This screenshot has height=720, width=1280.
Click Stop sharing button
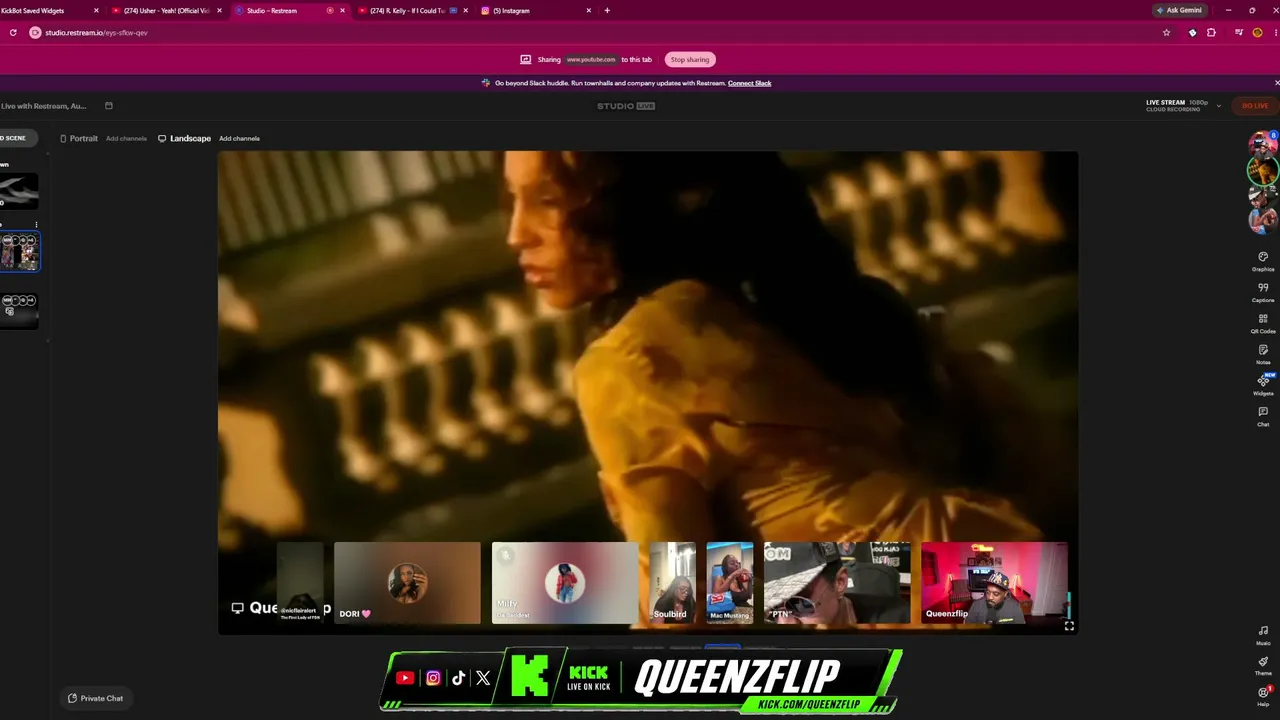[x=690, y=59]
